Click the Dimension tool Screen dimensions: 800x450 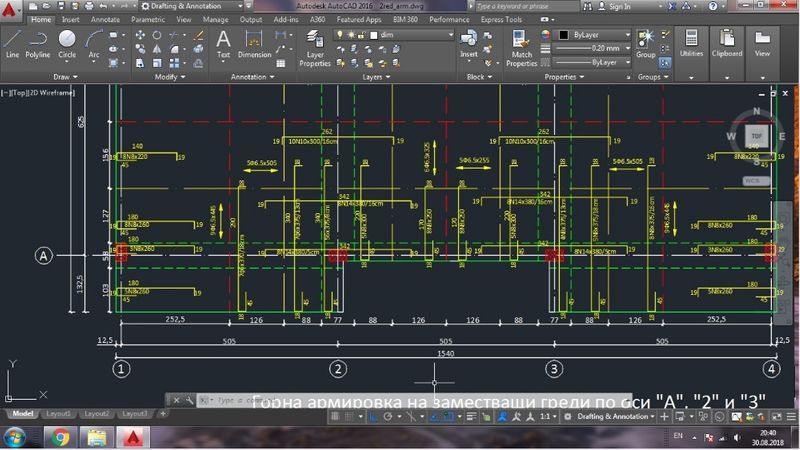click(x=254, y=44)
